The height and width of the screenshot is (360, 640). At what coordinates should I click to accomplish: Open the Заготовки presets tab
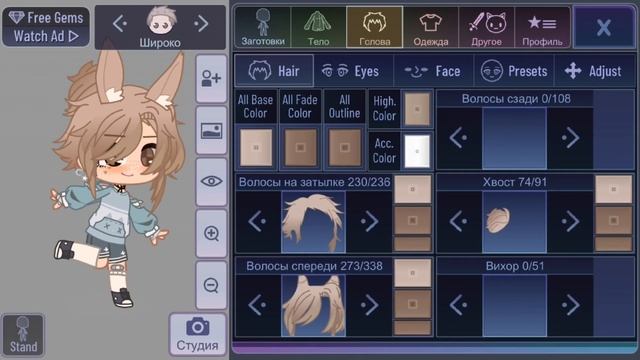263,27
